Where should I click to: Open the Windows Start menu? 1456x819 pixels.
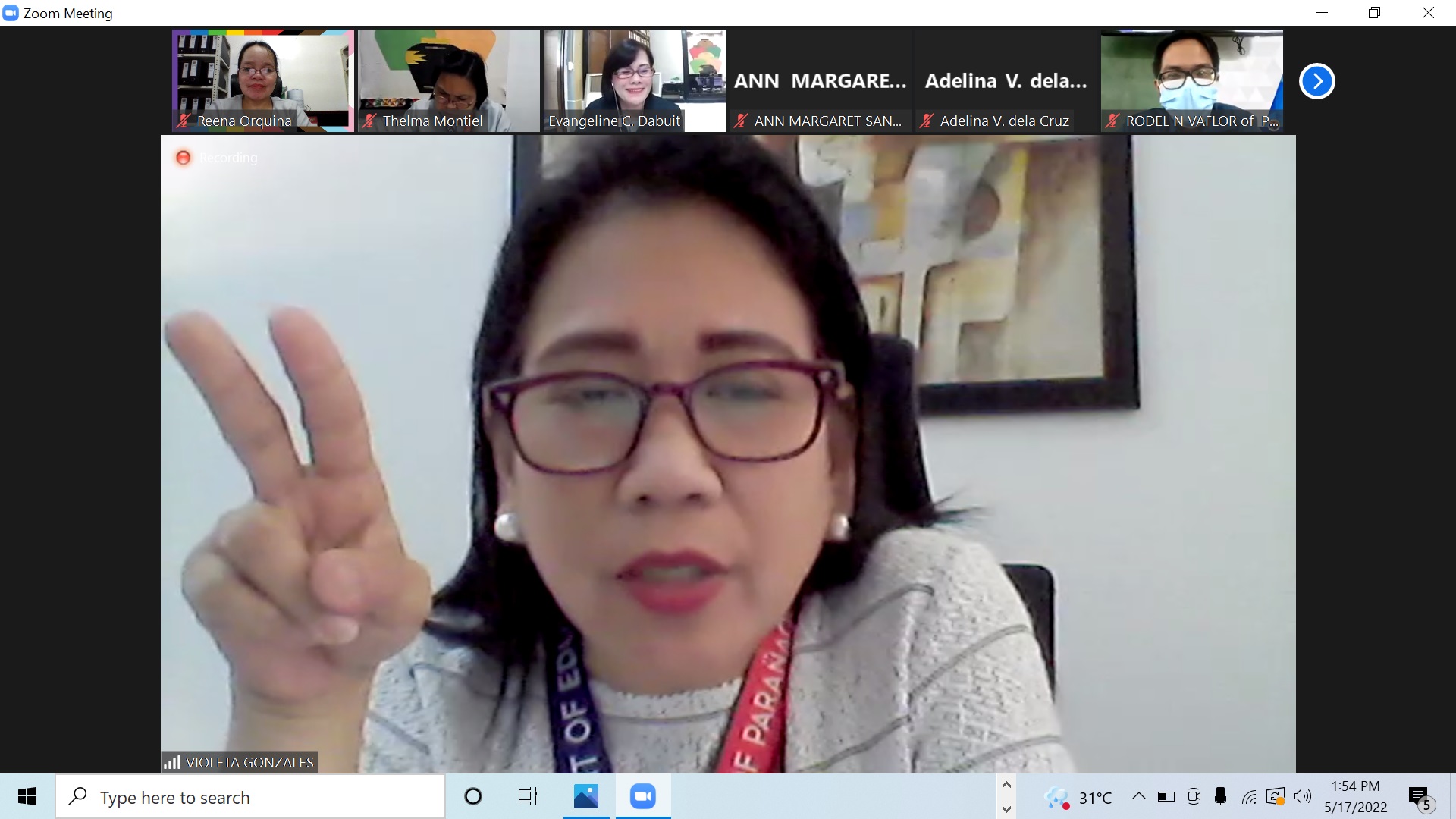coord(27,796)
